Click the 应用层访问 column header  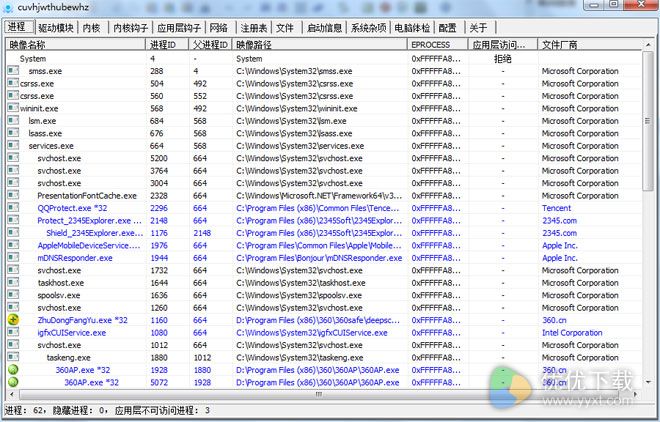click(x=503, y=44)
